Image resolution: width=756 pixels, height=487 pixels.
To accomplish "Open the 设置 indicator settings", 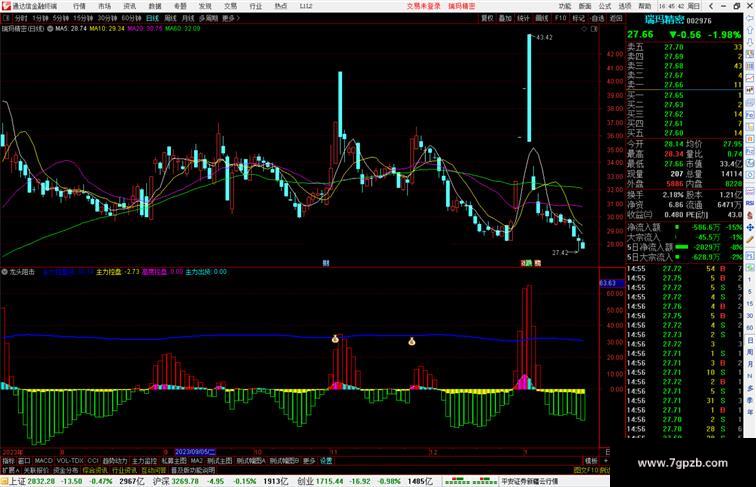I will (x=326, y=461).
